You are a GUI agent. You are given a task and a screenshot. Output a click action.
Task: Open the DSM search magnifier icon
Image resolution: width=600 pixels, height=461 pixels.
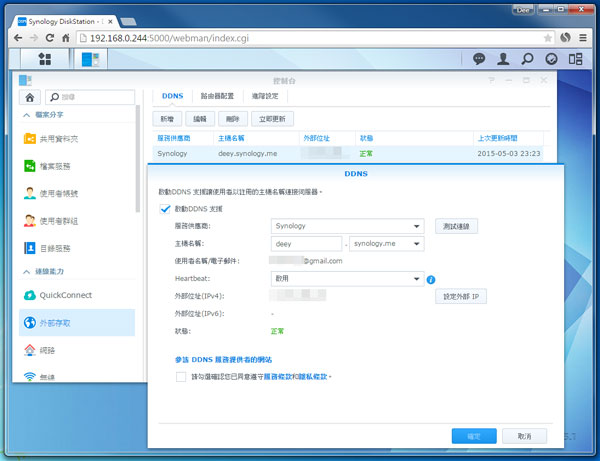[x=527, y=59]
